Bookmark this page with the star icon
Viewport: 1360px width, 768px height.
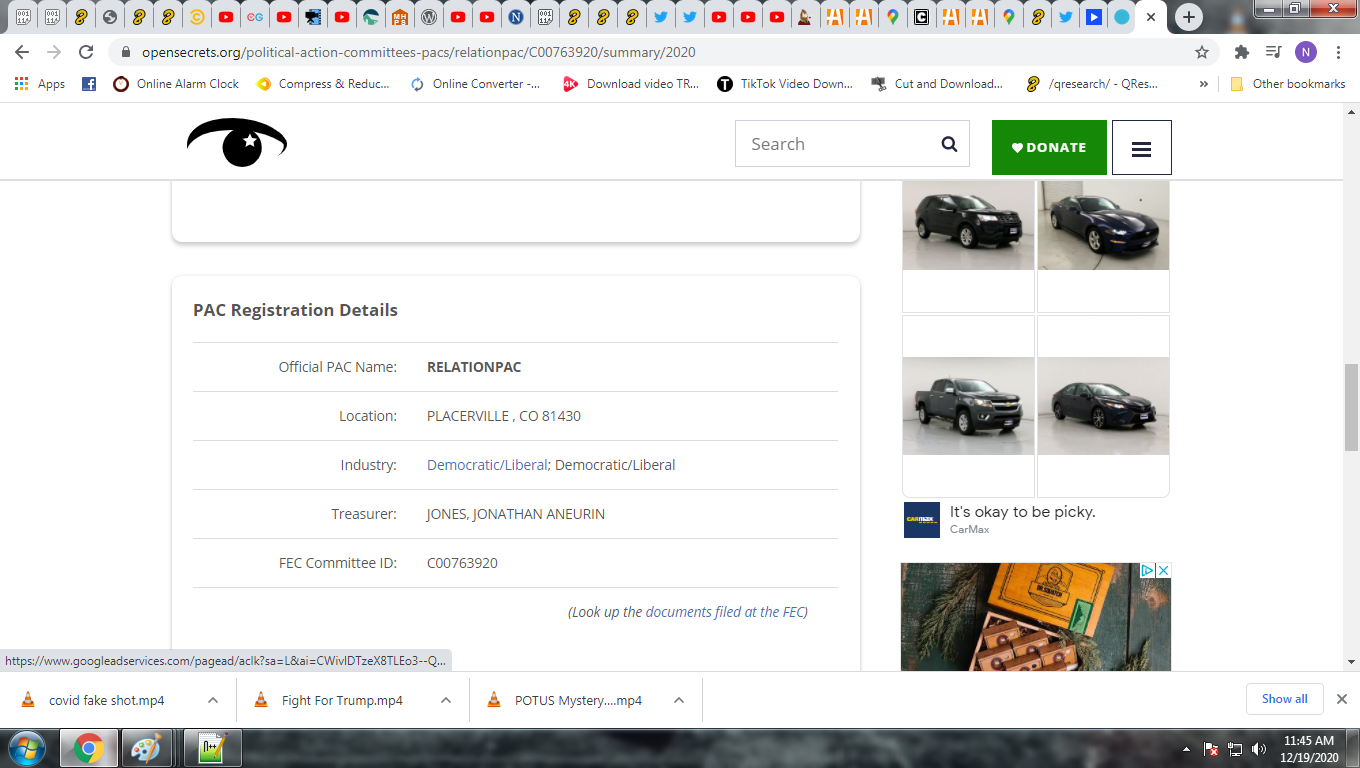tap(1202, 52)
